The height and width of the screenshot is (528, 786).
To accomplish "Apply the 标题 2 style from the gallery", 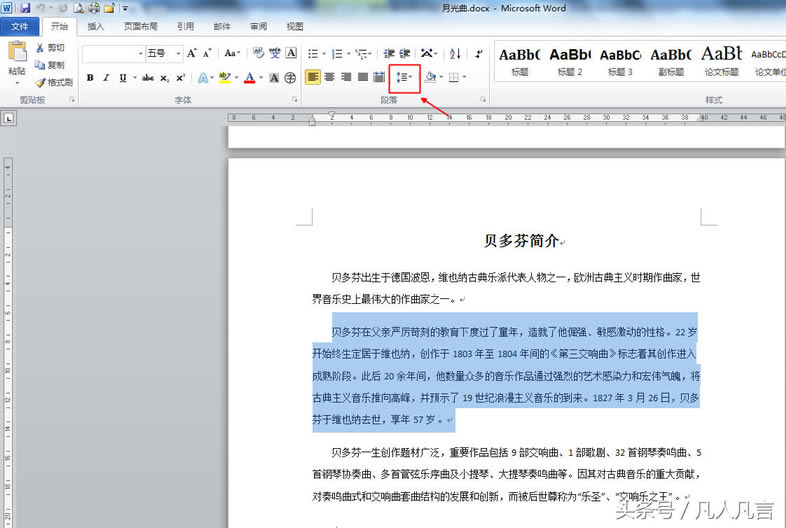I will tap(570, 59).
